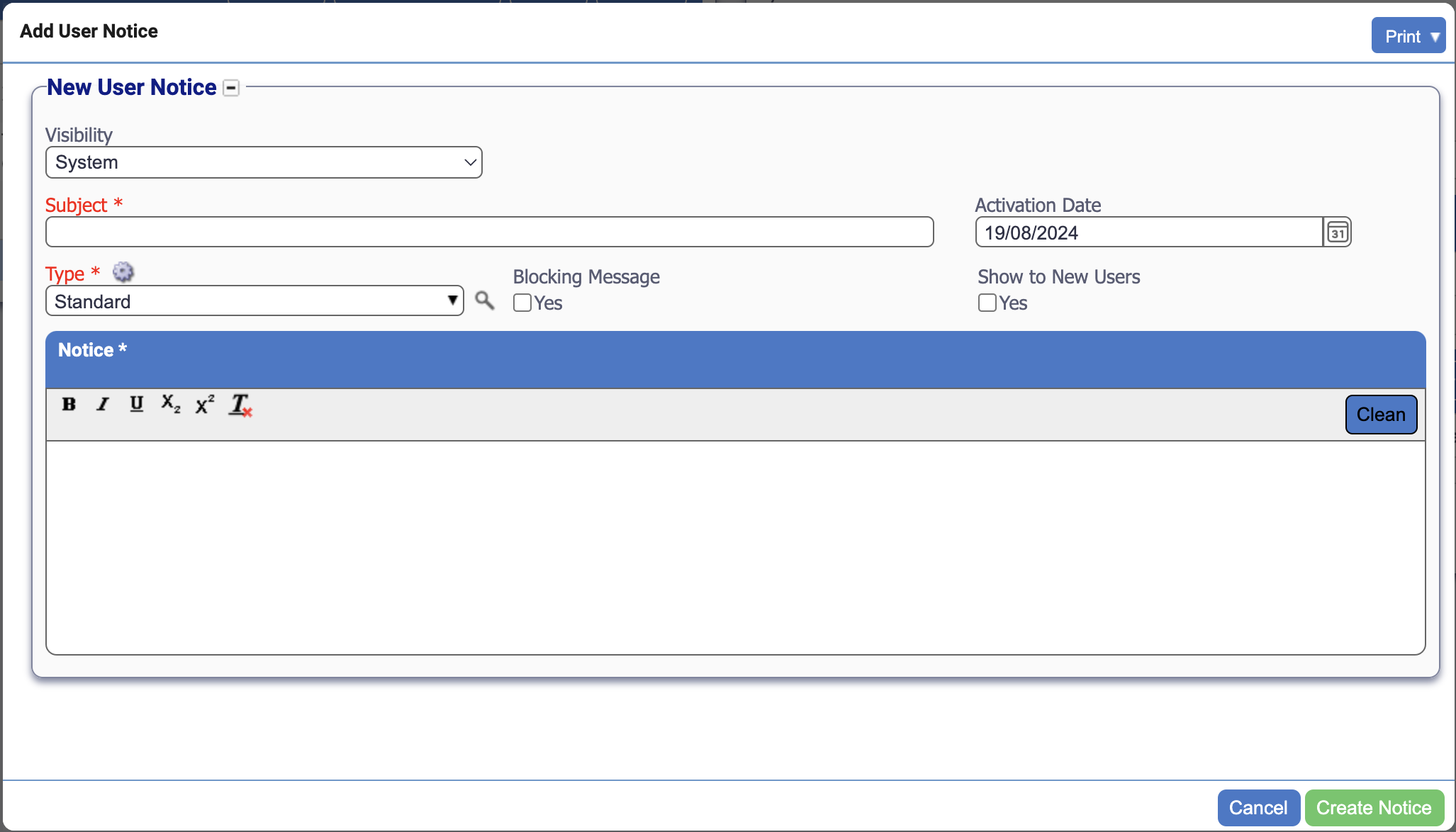
Task: Click the remove formatting icon
Action: point(240,405)
